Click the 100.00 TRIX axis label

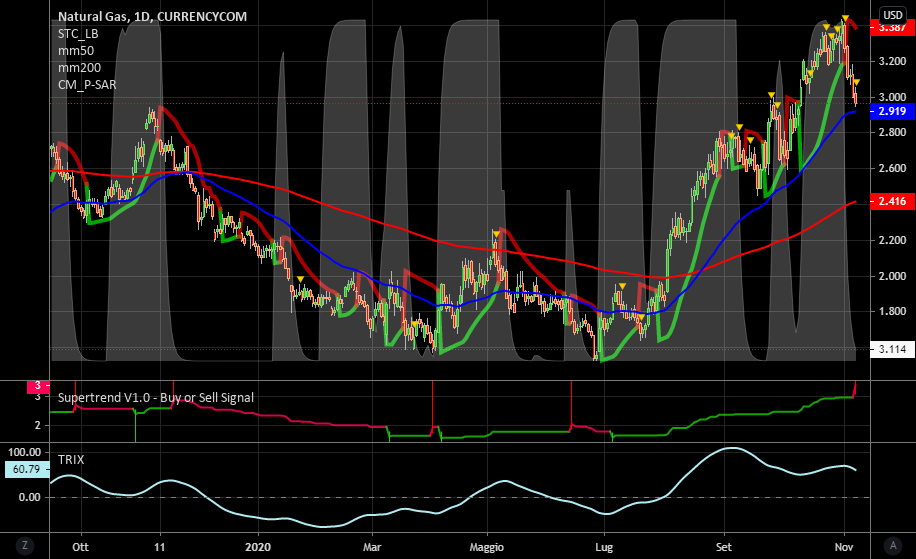click(x=25, y=452)
